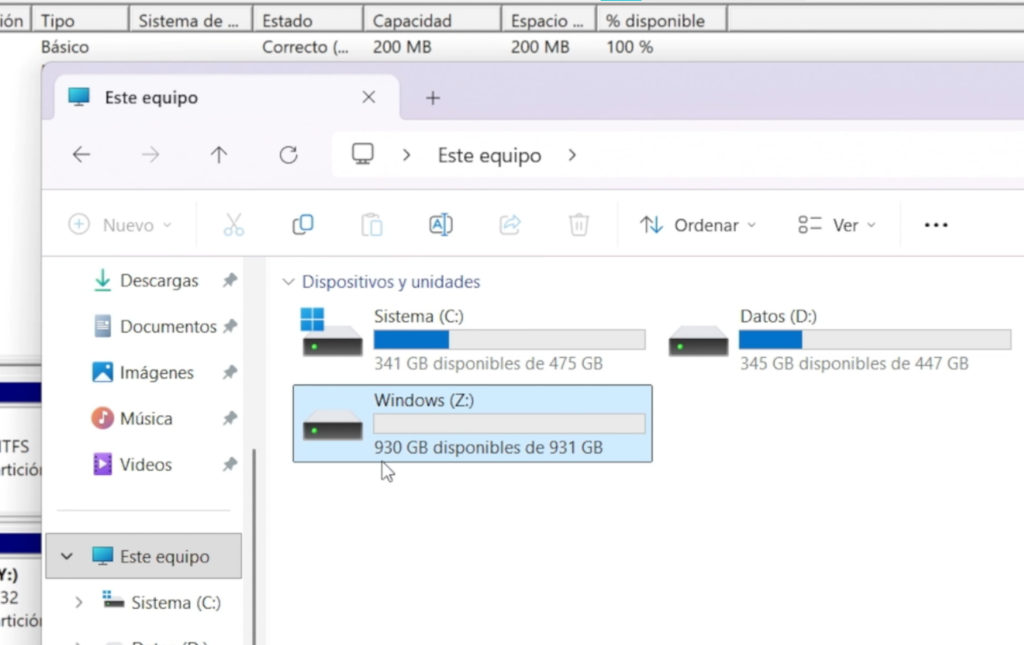
Task: Collapse the Dispositivos y unidades section
Action: tap(289, 281)
